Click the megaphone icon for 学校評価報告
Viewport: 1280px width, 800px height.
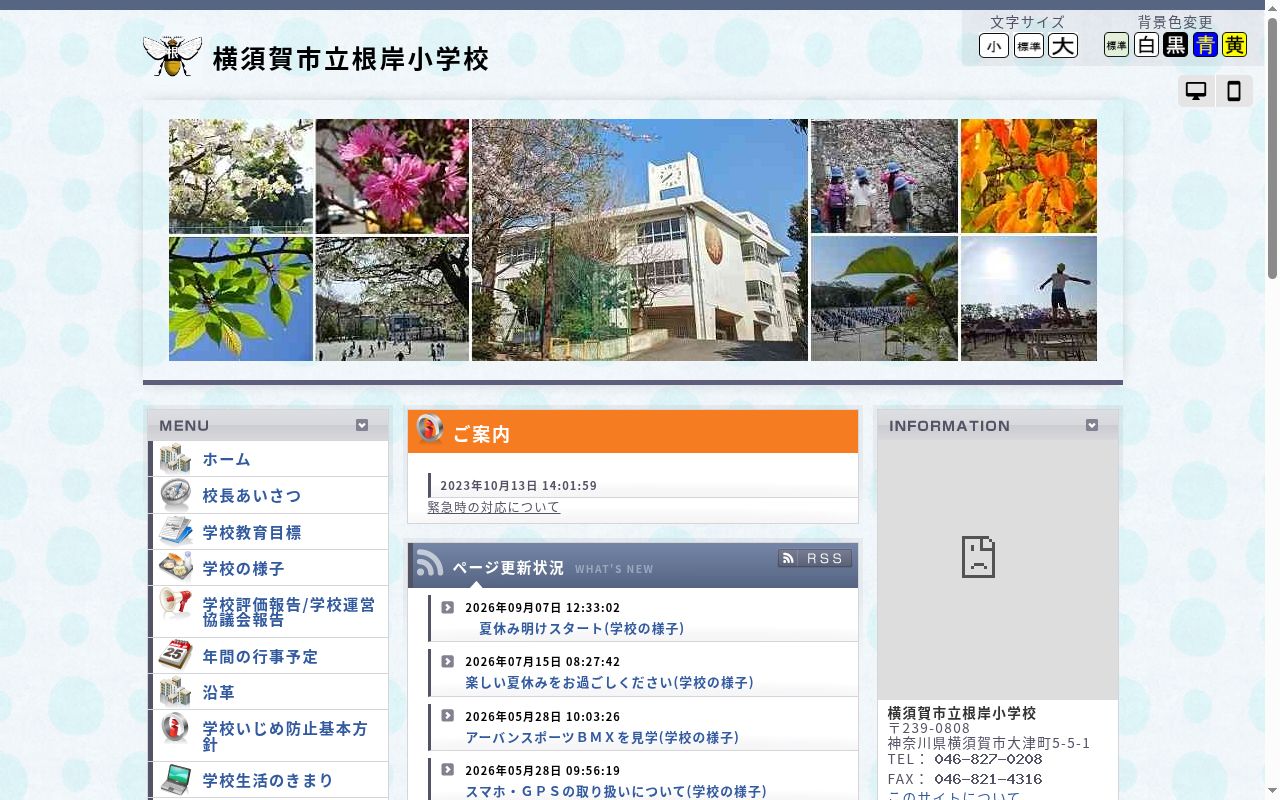(175, 604)
